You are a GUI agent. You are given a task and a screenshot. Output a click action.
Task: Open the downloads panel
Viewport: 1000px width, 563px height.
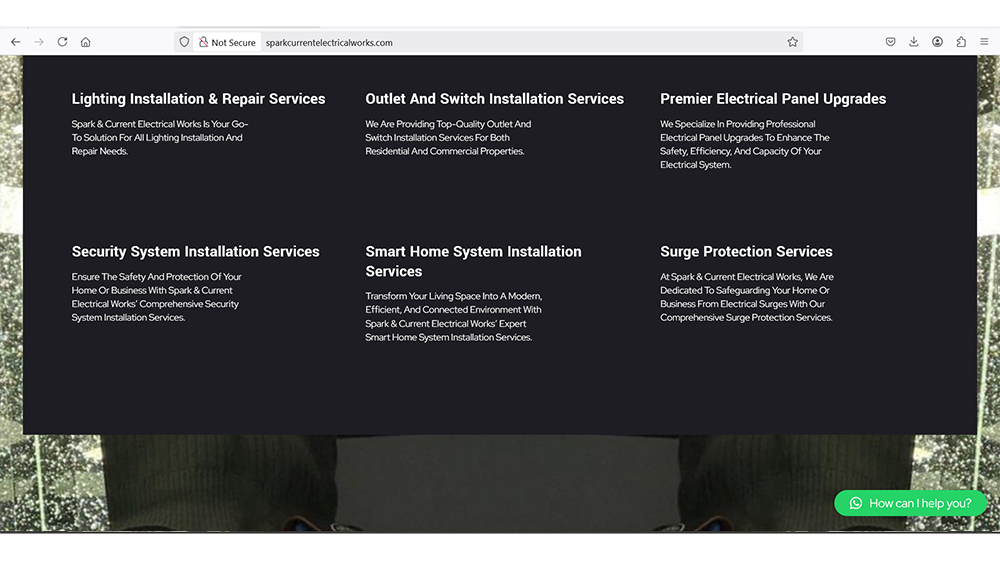(x=914, y=42)
